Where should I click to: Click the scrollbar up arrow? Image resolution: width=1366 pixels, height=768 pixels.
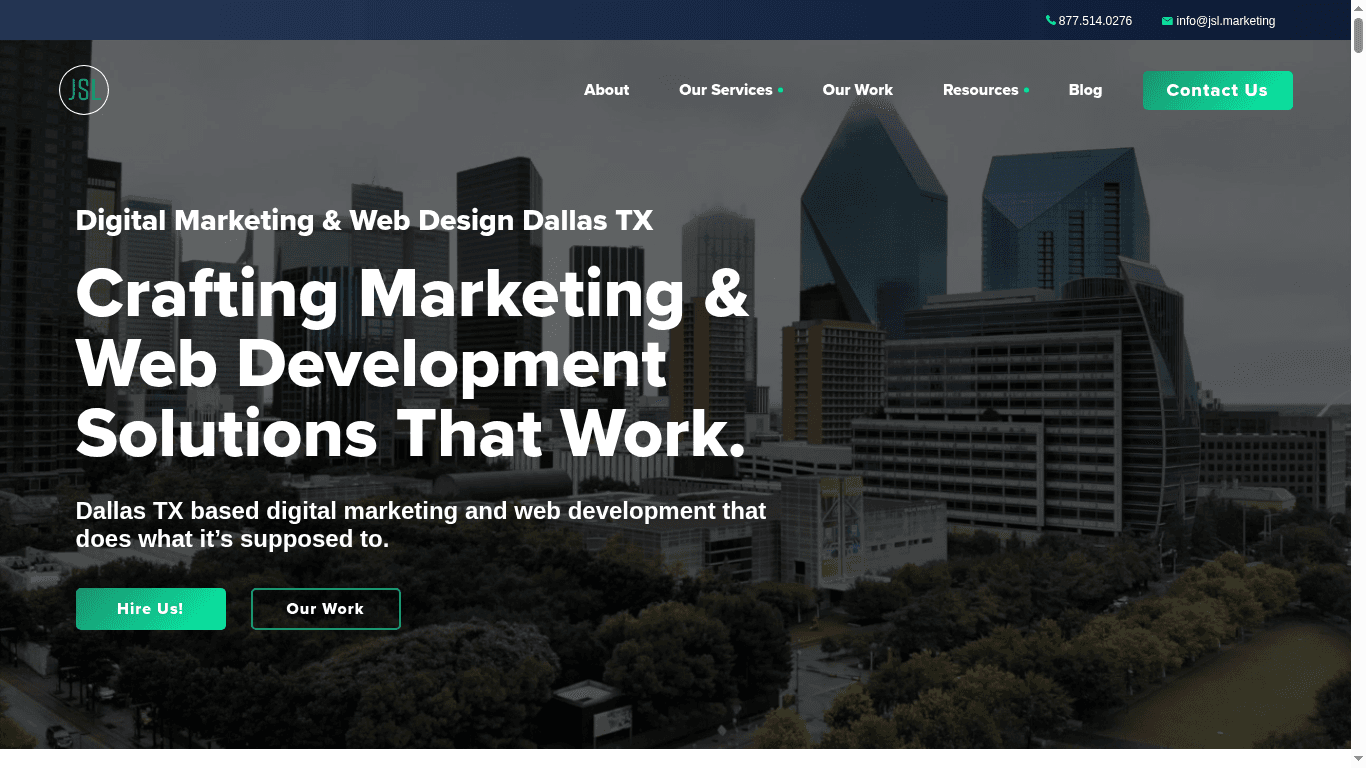1358,7
